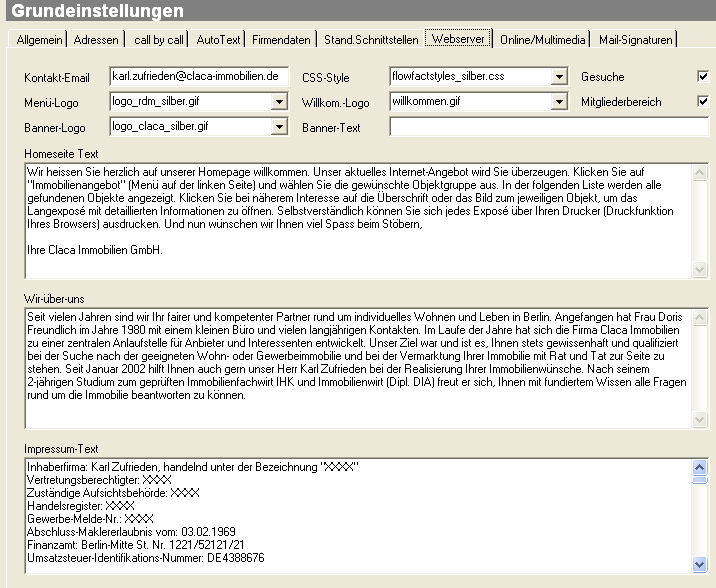Image resolution: width=716 pixels, height=588 pixels.
Task: Click the 'Abschluss-Maklererlaubnis vom: 03.02.1969' line
Action: click(131, 532)
